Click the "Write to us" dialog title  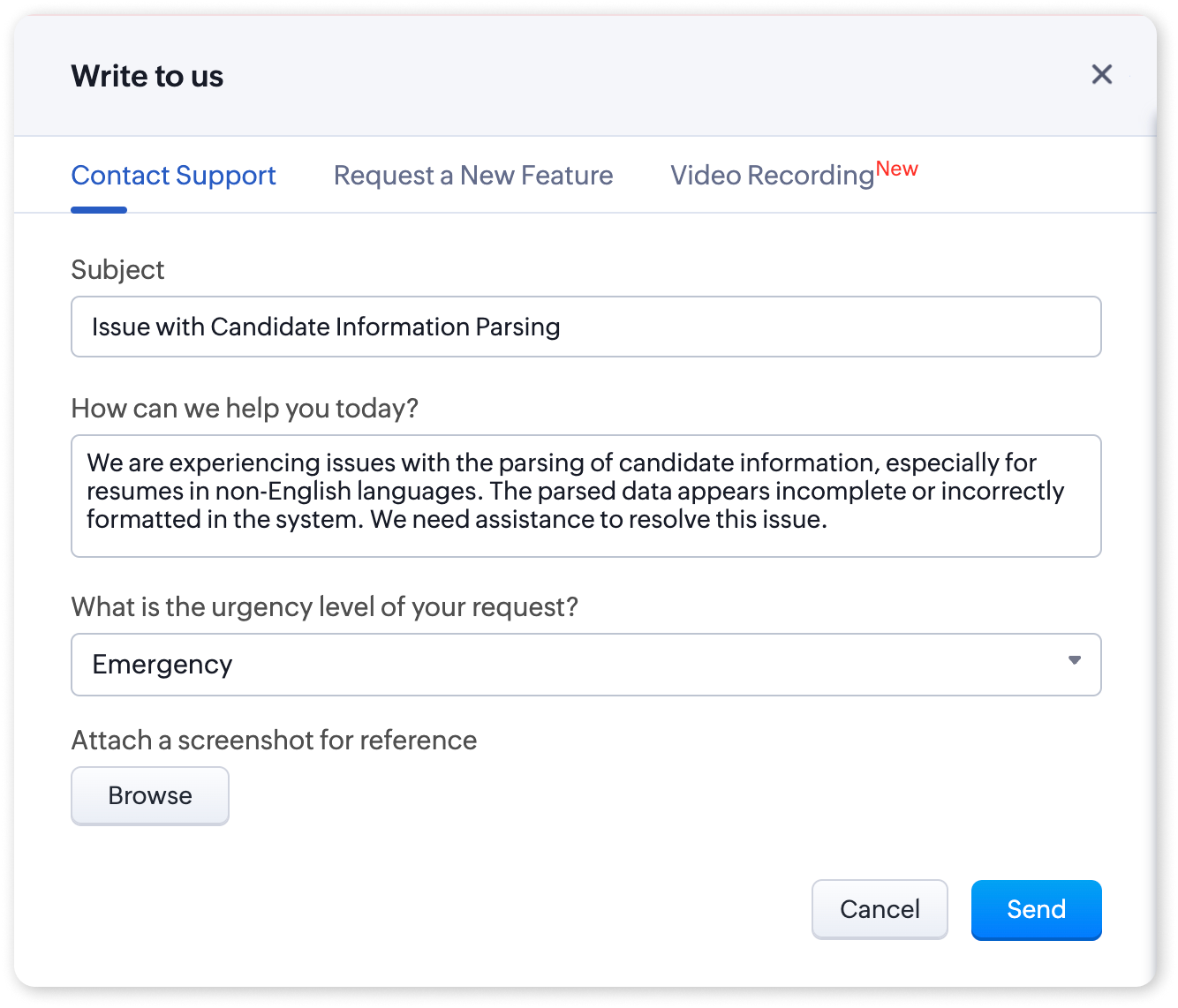(x=147, y=76)
